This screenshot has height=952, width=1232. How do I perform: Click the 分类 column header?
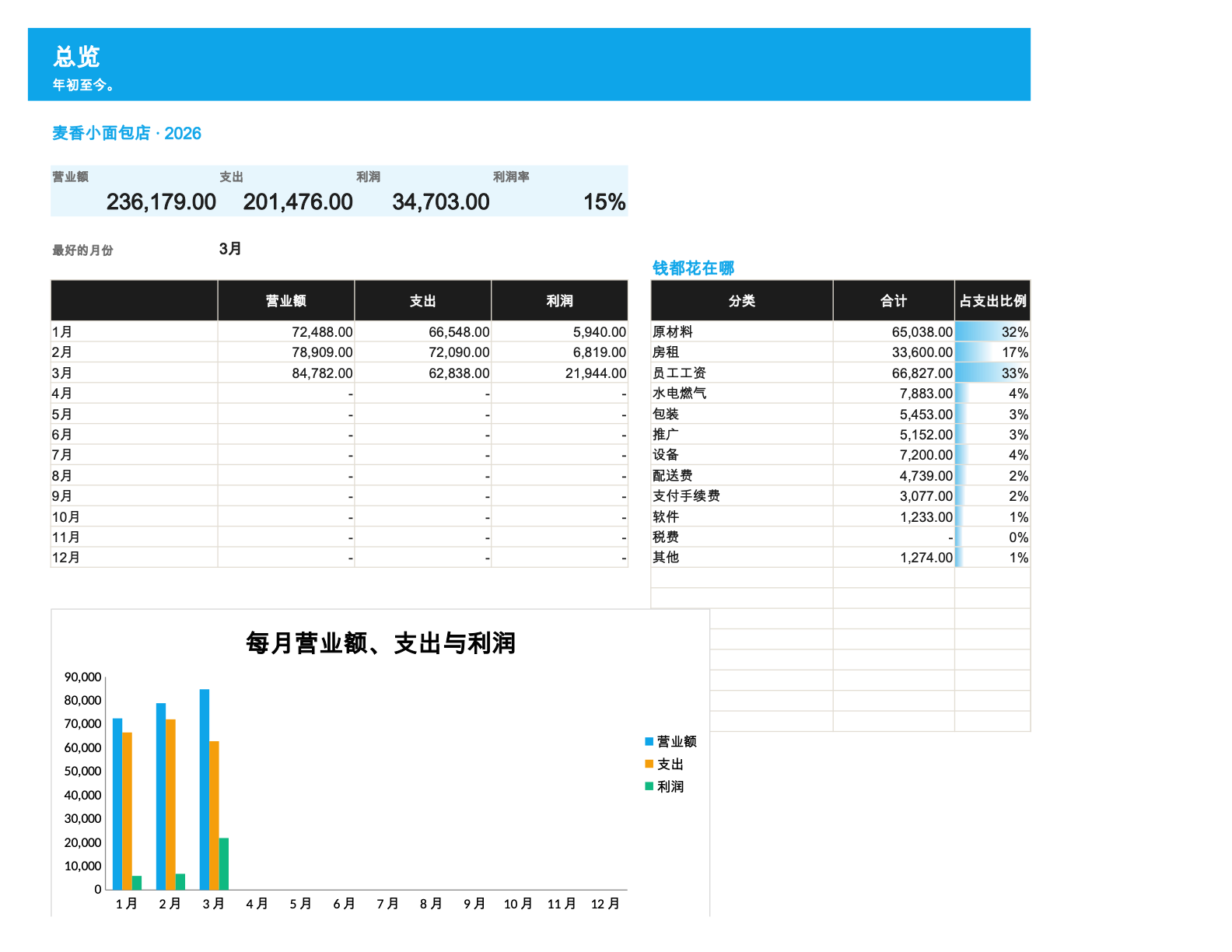(x=742, y=301)
